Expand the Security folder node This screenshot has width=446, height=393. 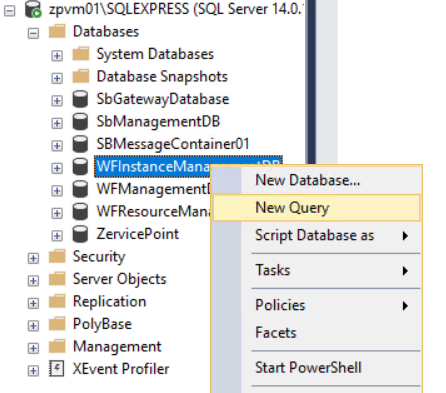(x=33, y=258)
